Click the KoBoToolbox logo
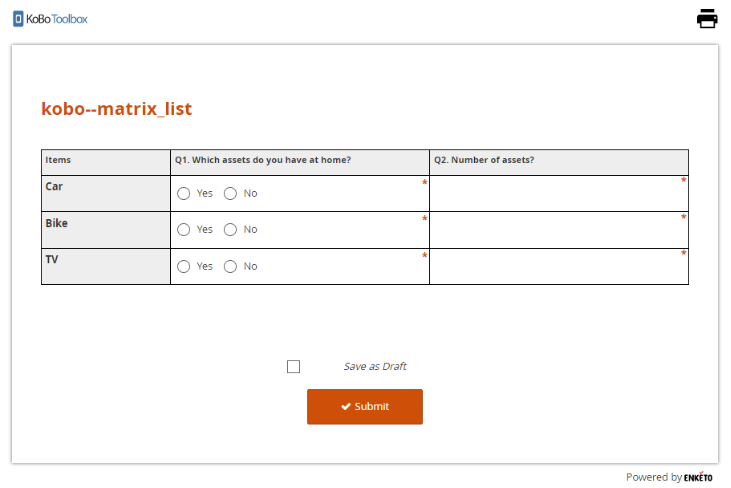The width and height of the screenshot is (731, 488). [x=51, y=18]
